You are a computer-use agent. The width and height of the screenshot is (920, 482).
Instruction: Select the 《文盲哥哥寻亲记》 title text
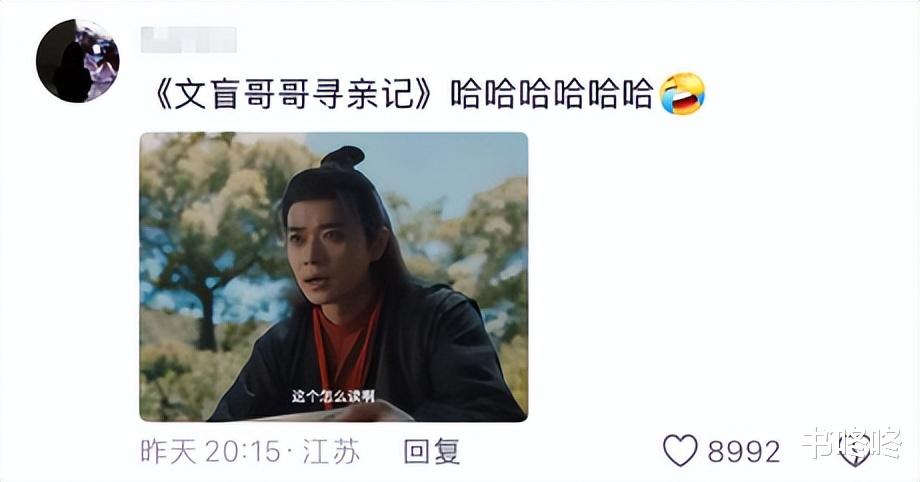(293, 94)
